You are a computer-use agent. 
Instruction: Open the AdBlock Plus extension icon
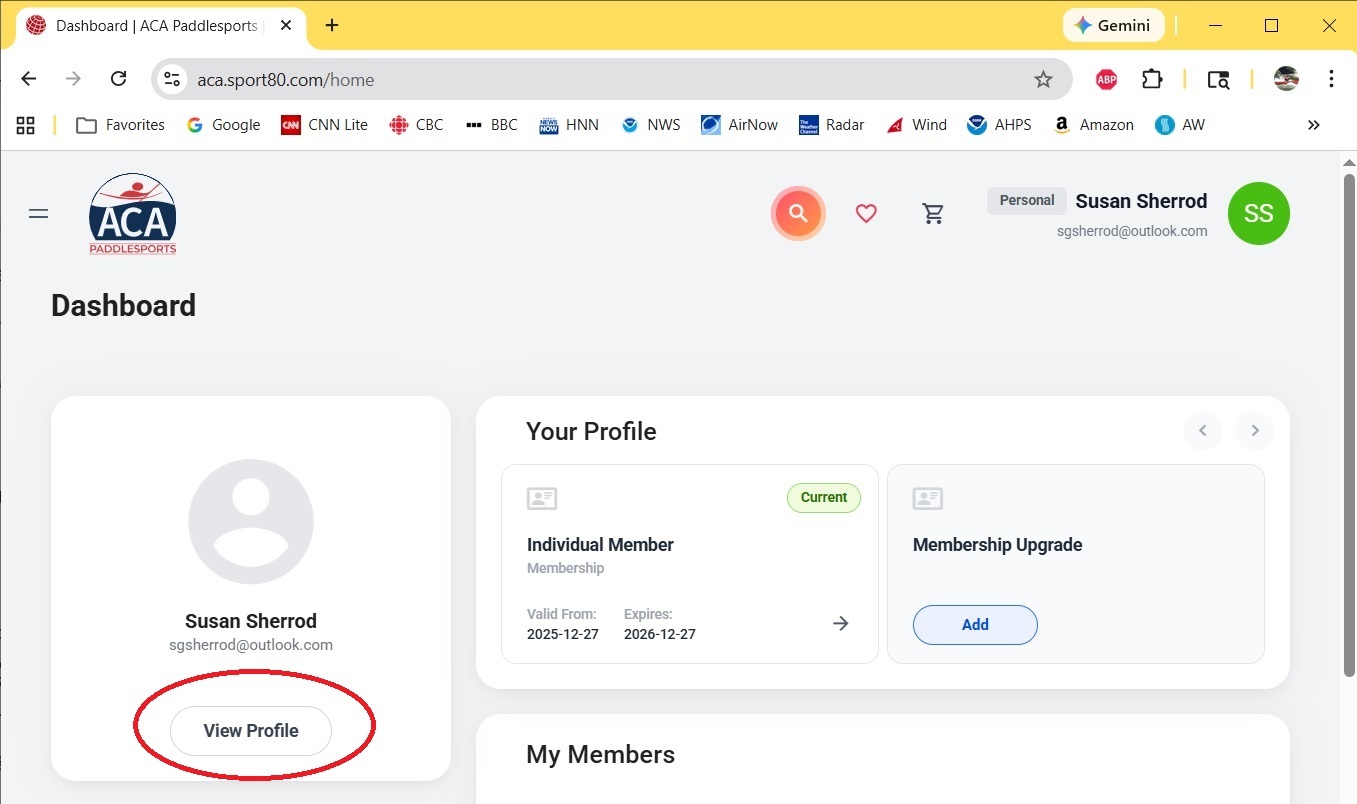(x=1105, y=78)
